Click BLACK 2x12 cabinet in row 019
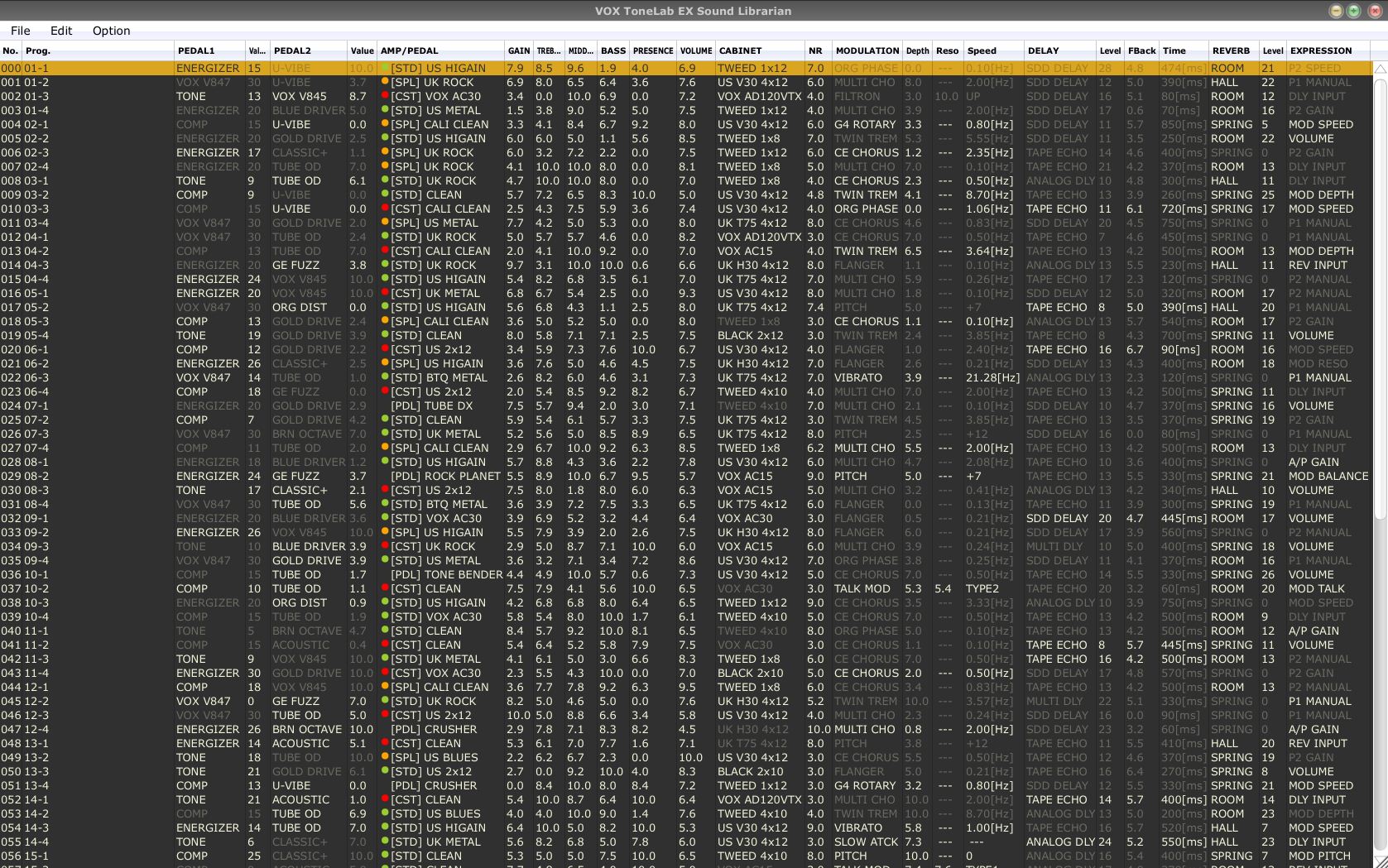The image size is (1388, 868). (x=750, y=335)
